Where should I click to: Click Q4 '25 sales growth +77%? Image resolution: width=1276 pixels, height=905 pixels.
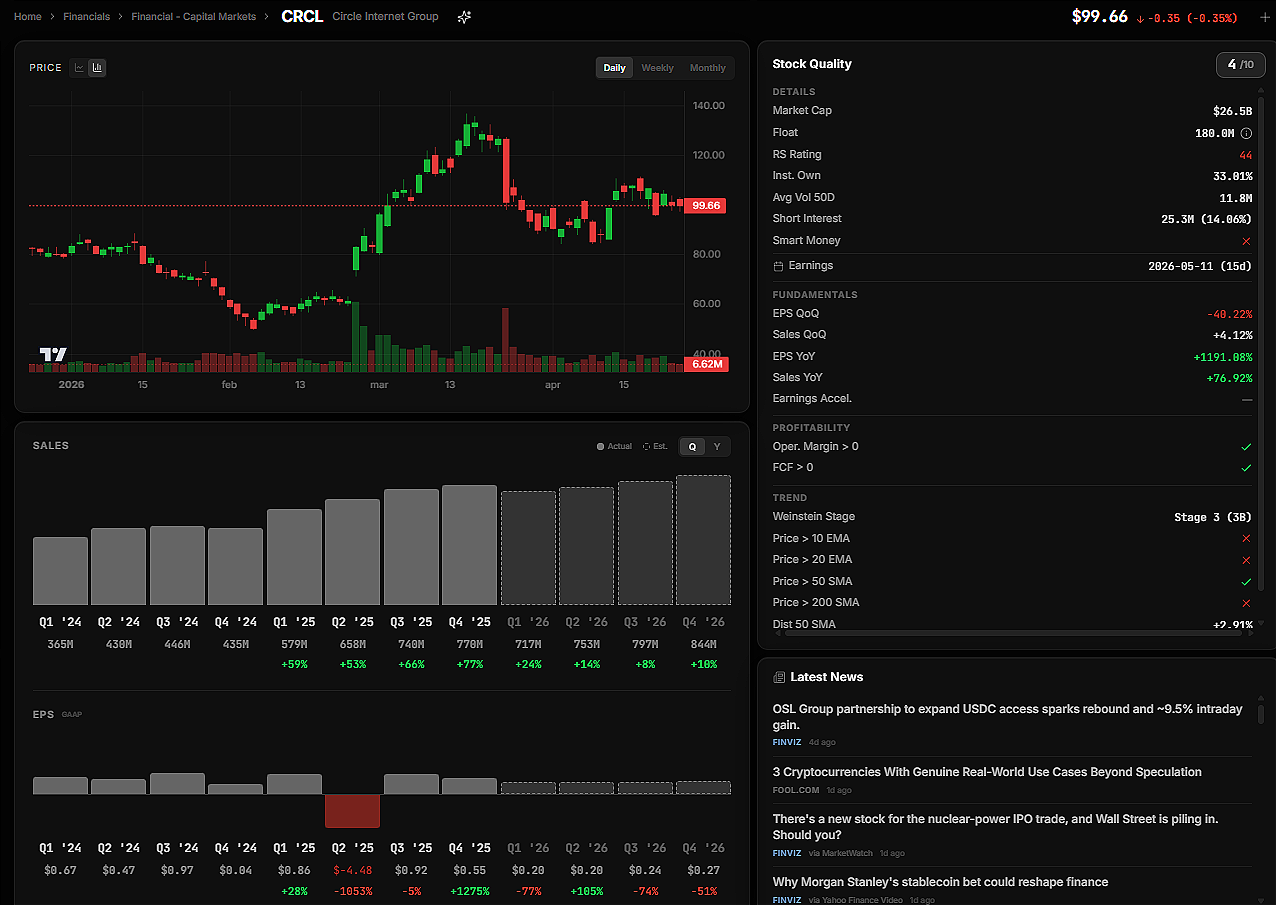coord(469,664)
